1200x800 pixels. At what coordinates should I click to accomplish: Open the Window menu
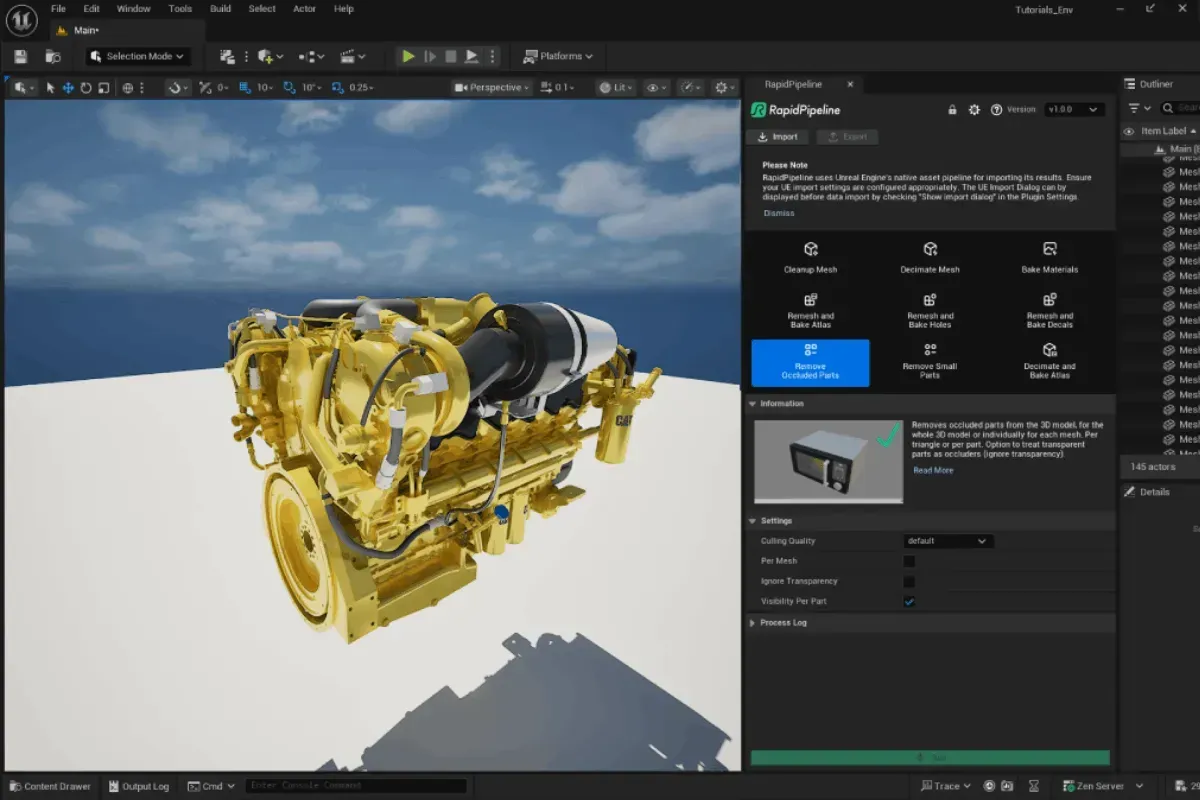(x=133, y=9)
